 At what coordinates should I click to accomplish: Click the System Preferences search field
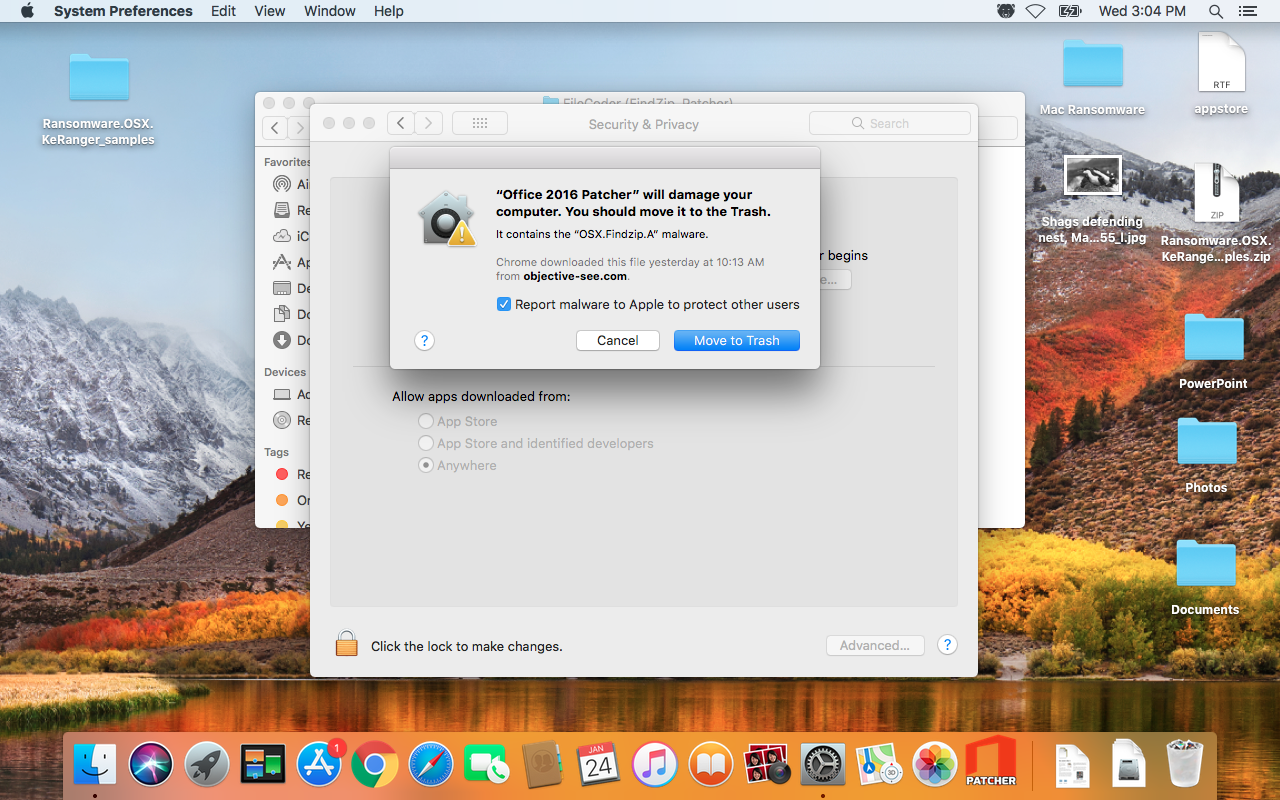[890, 123]
